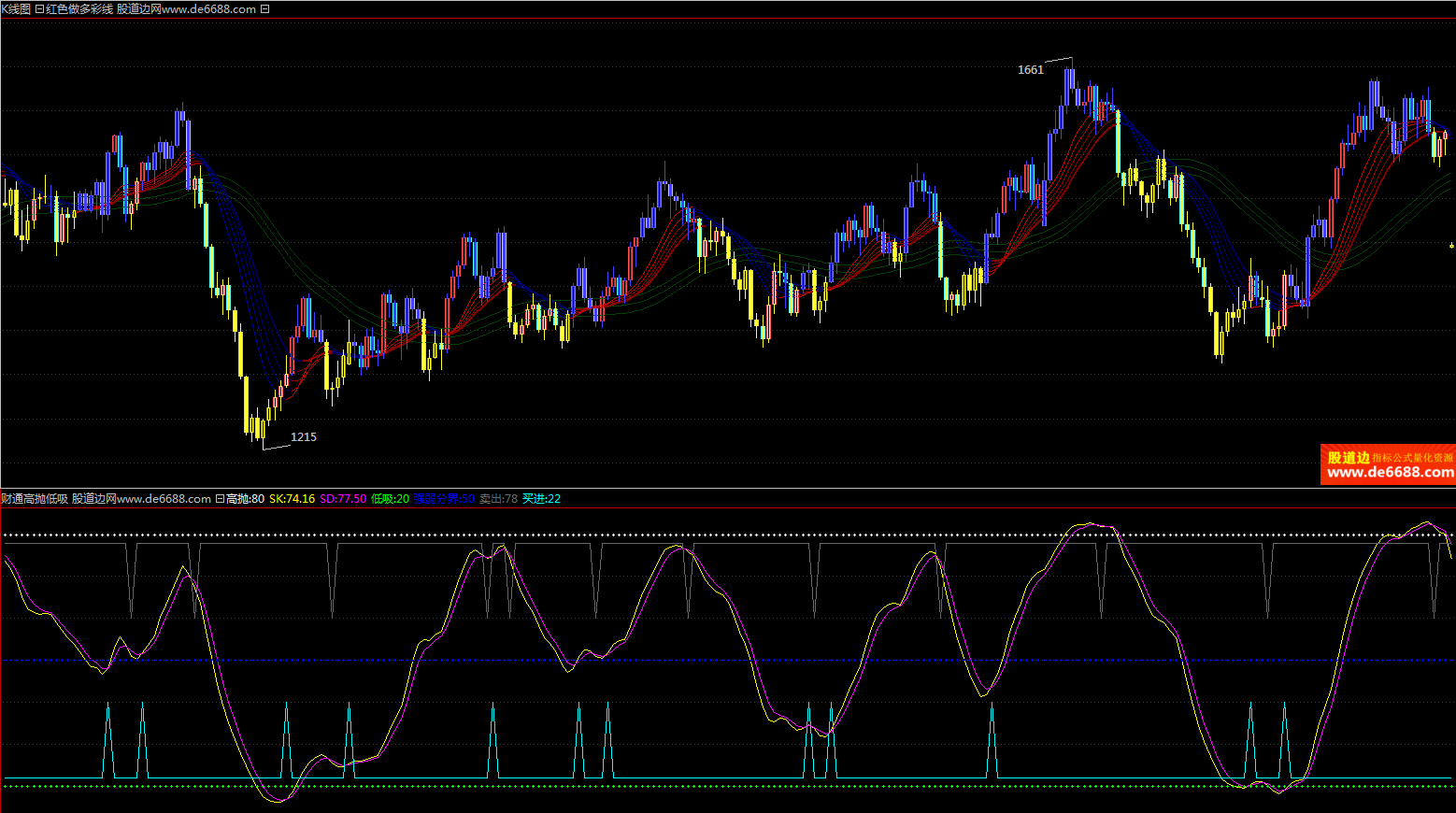This screenshot has width=1456, height=813.
Task: Select the 红色做多彩线 indicator name
Action: pyautogui.click(x=79, y=9)
